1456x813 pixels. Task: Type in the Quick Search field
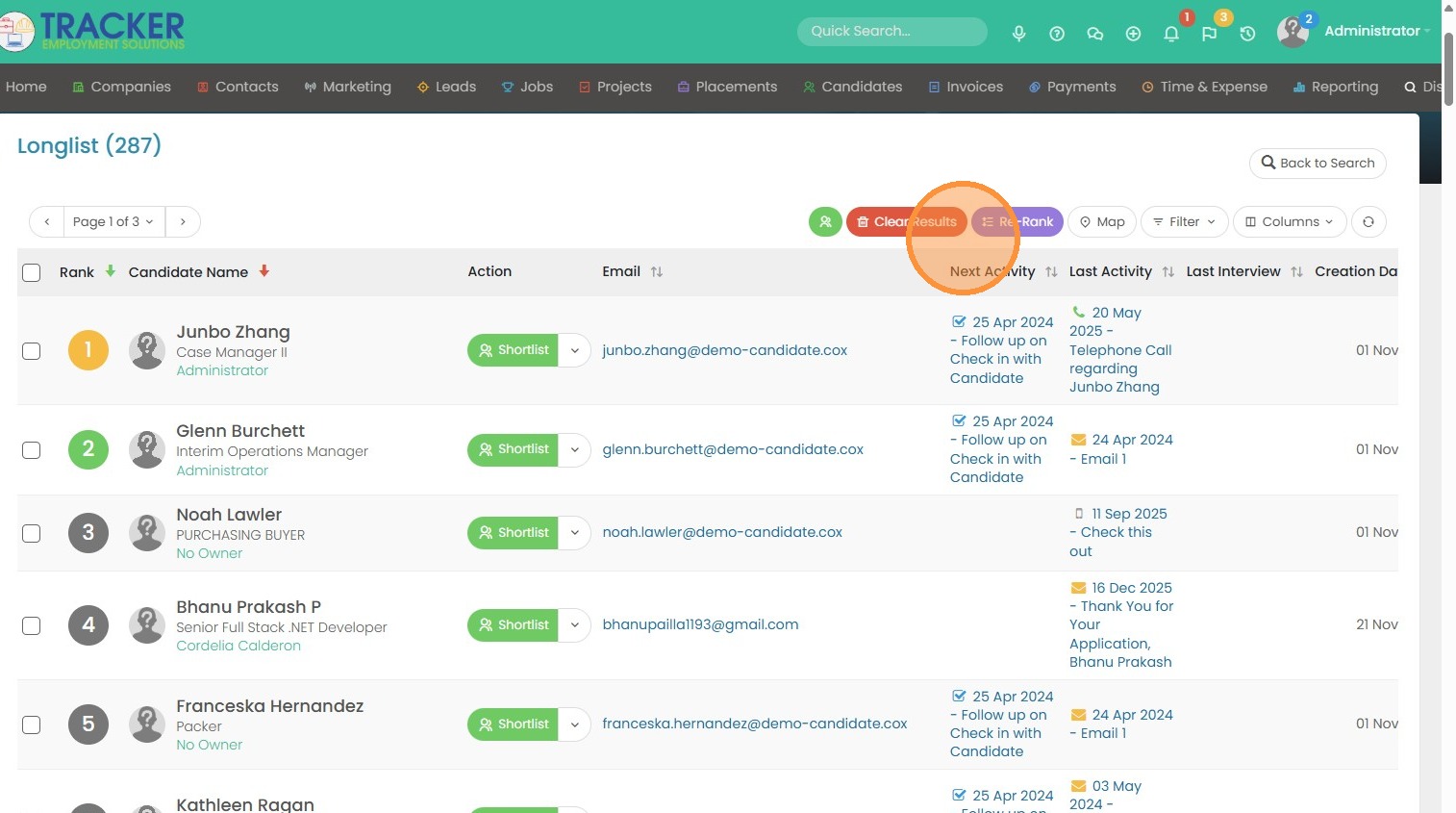tap(891, 32)
